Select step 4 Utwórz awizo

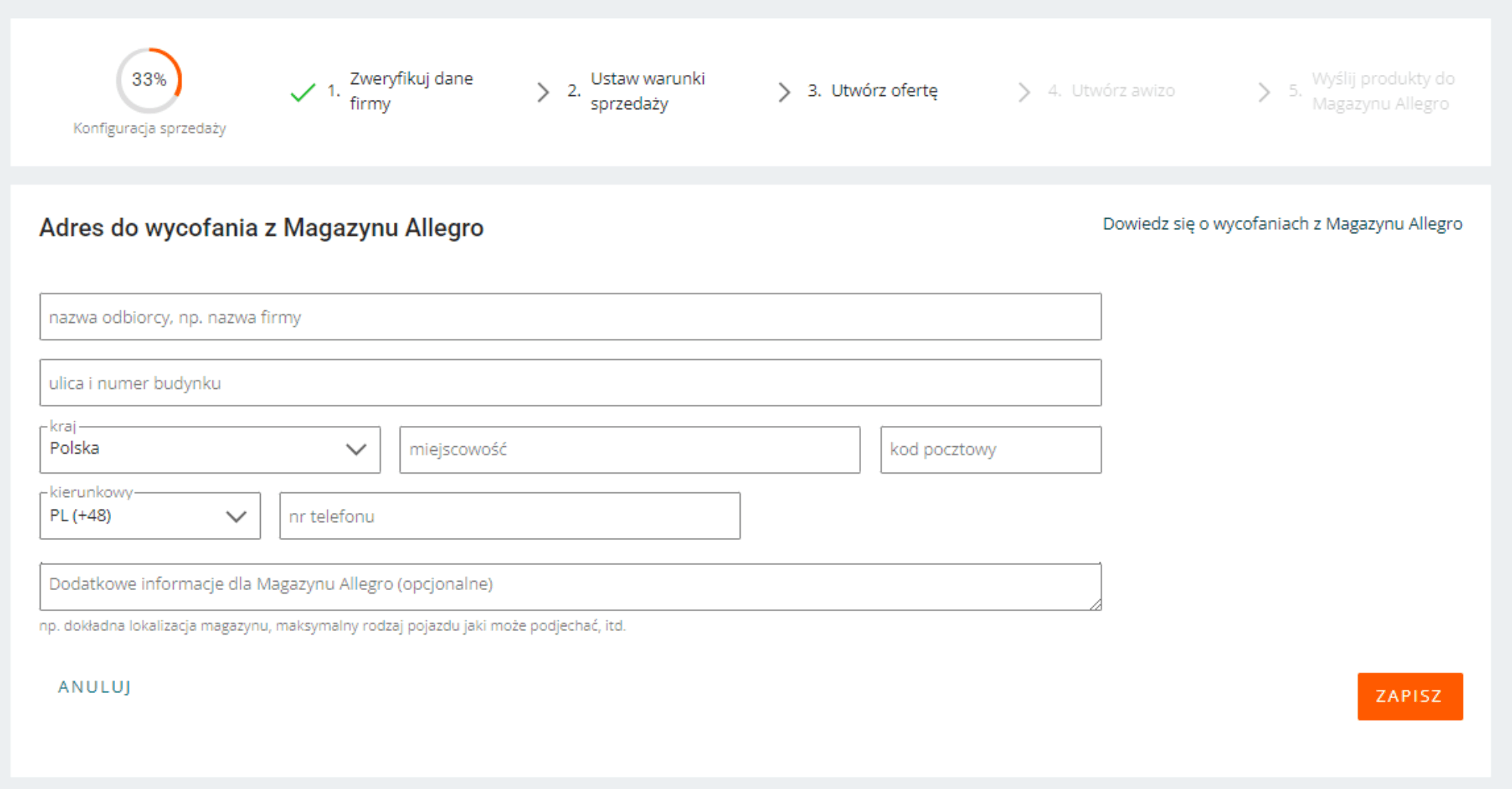click(1111, 91)
